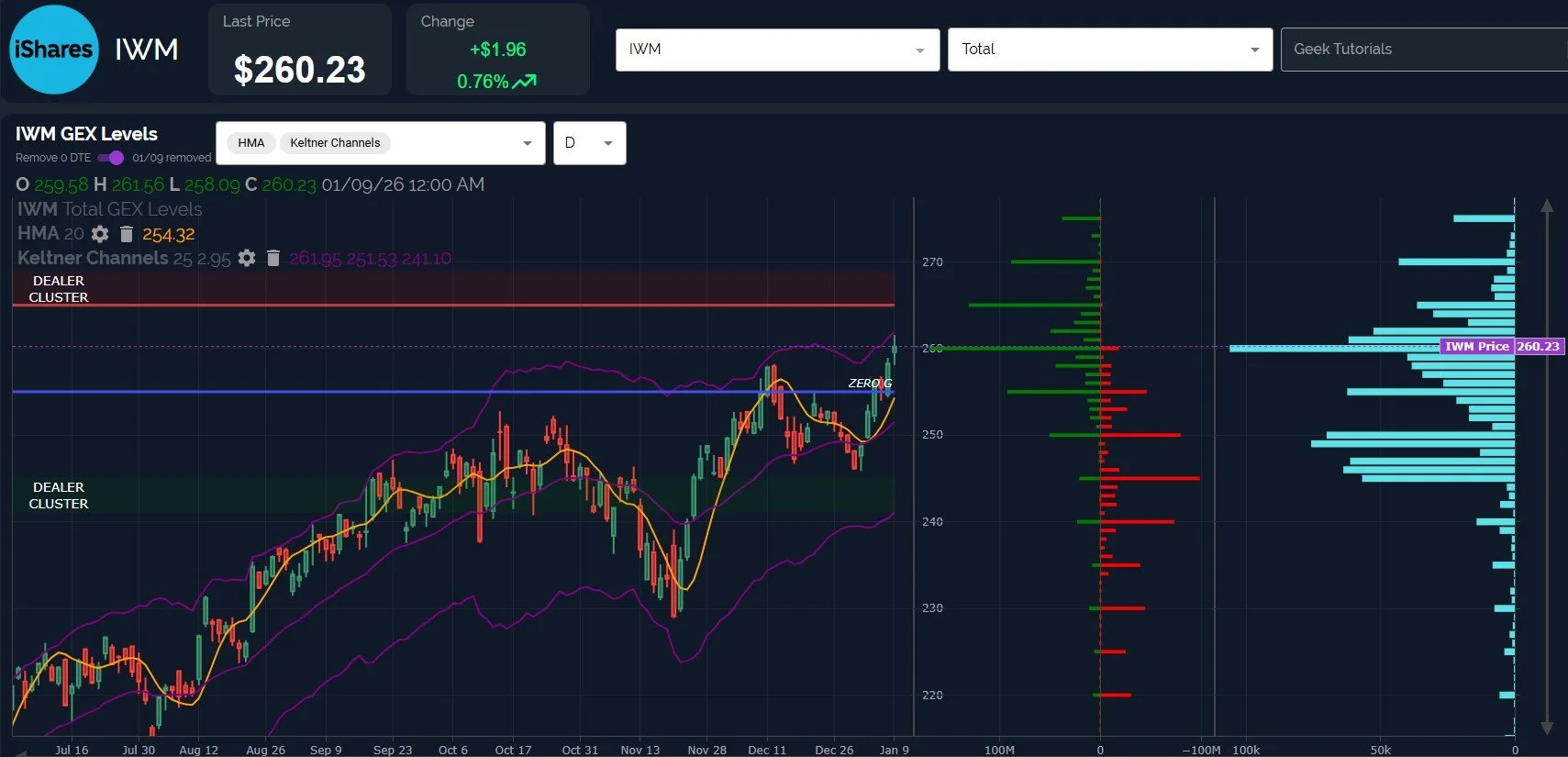
Task: Click the Last Price $260.23 value
Action: click(300, 70)
